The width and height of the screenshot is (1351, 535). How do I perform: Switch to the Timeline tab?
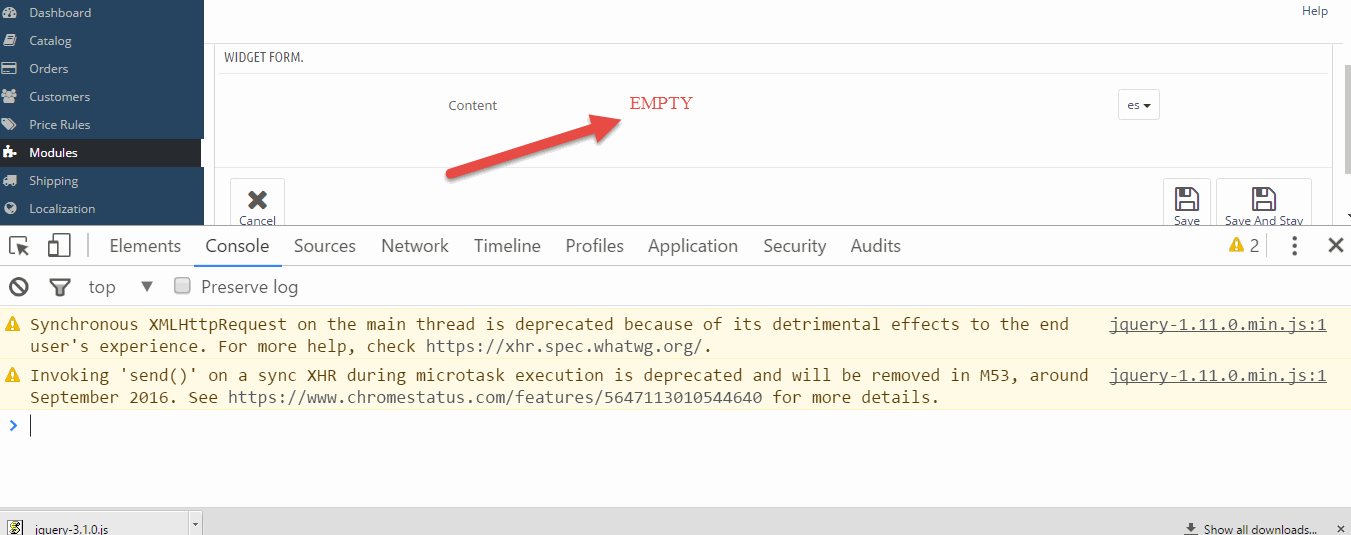pyautogui.click(x=507, y=246)
